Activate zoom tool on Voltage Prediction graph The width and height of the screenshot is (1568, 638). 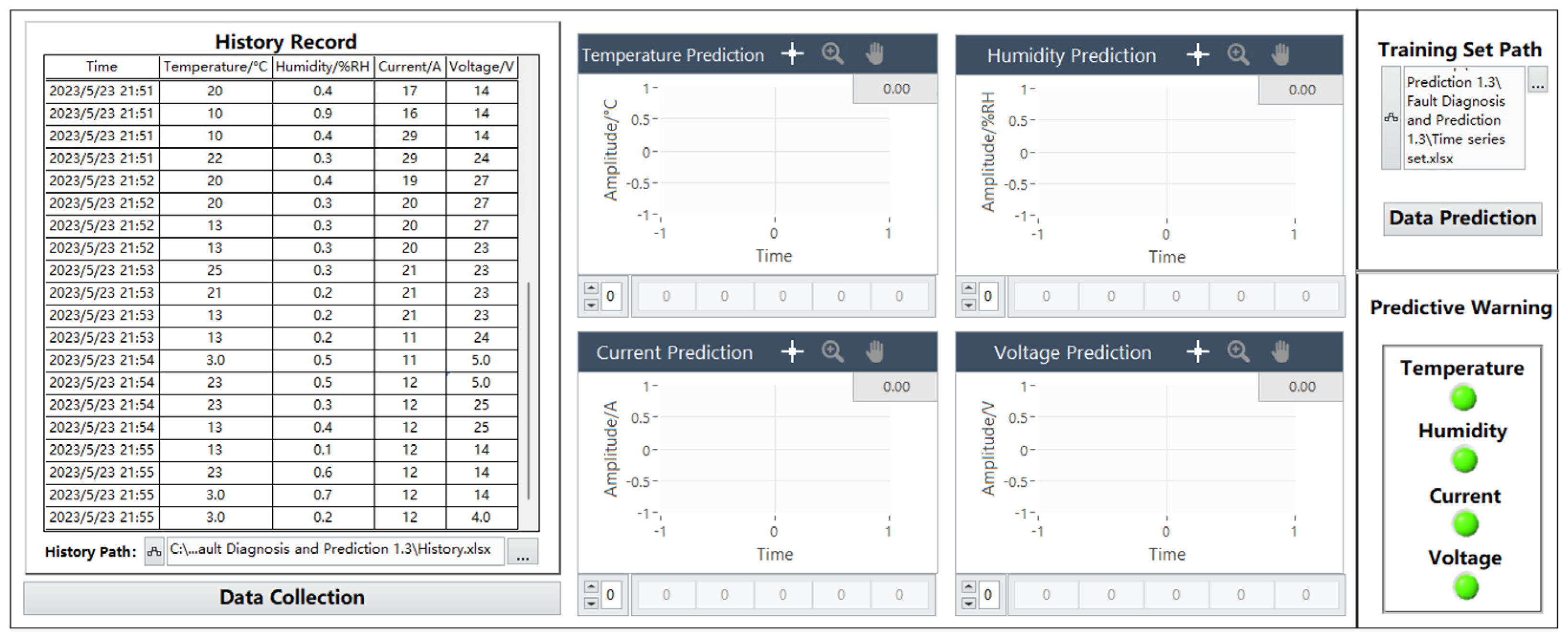pos(1238,352)
